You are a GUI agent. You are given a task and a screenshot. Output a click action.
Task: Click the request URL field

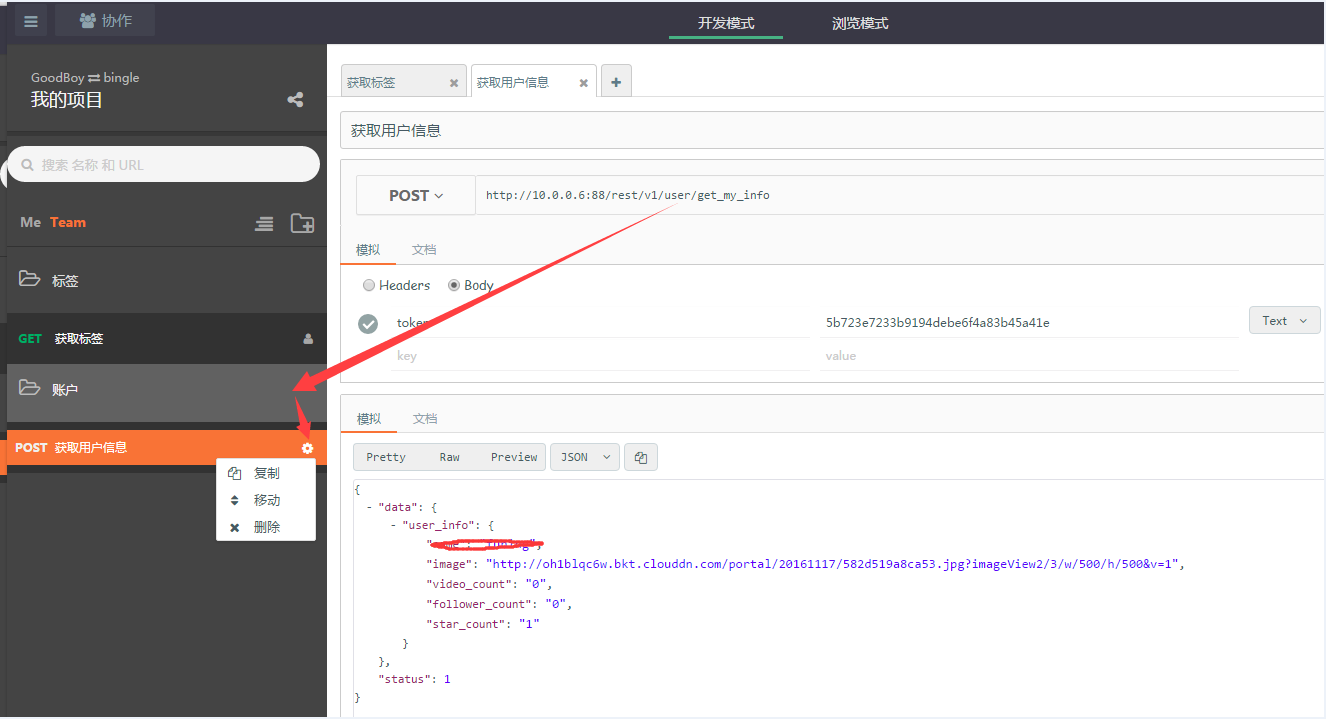point(901,195)
